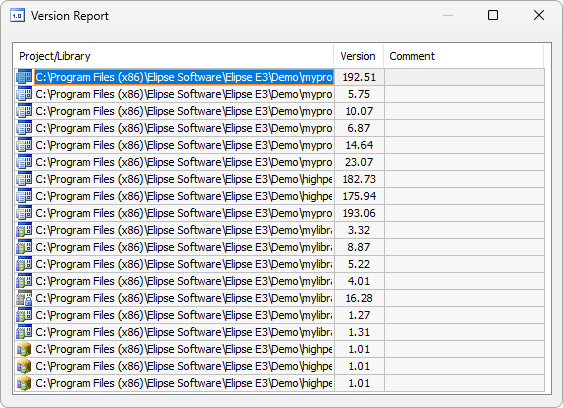Click the library icon beside version 5.22
Image resolution: width=563 pixels, height=408 pixels.
pyautogui.click(x=24, y=264)
